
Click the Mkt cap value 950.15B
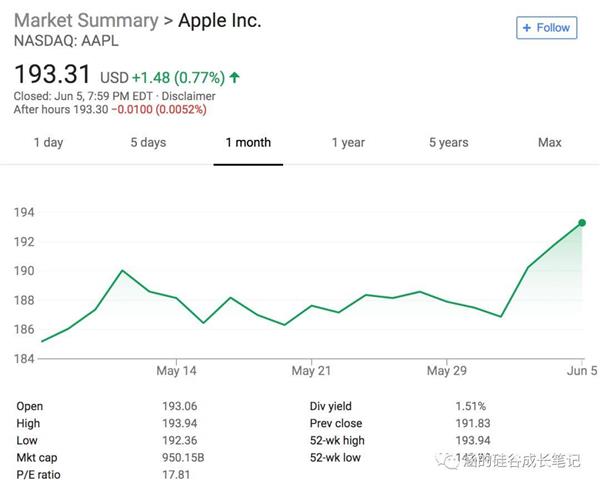point(183,458)
